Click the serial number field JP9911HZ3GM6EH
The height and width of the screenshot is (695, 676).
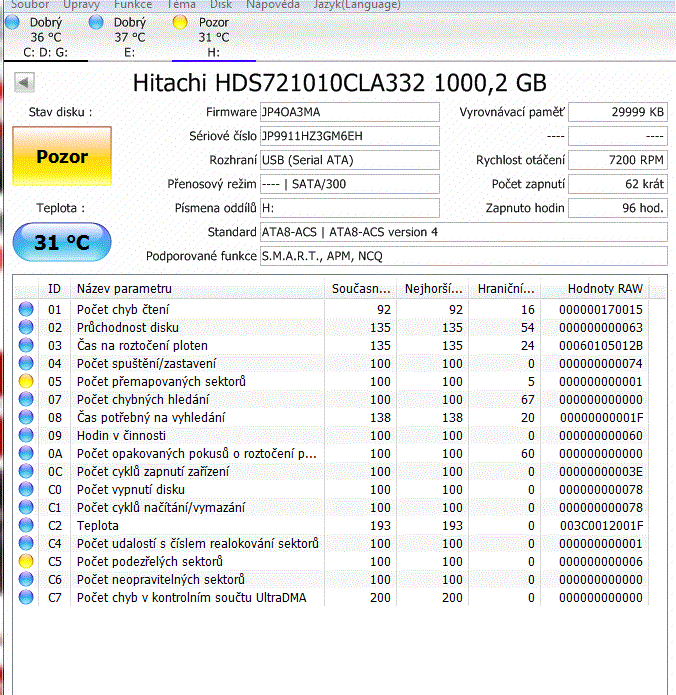349,136
